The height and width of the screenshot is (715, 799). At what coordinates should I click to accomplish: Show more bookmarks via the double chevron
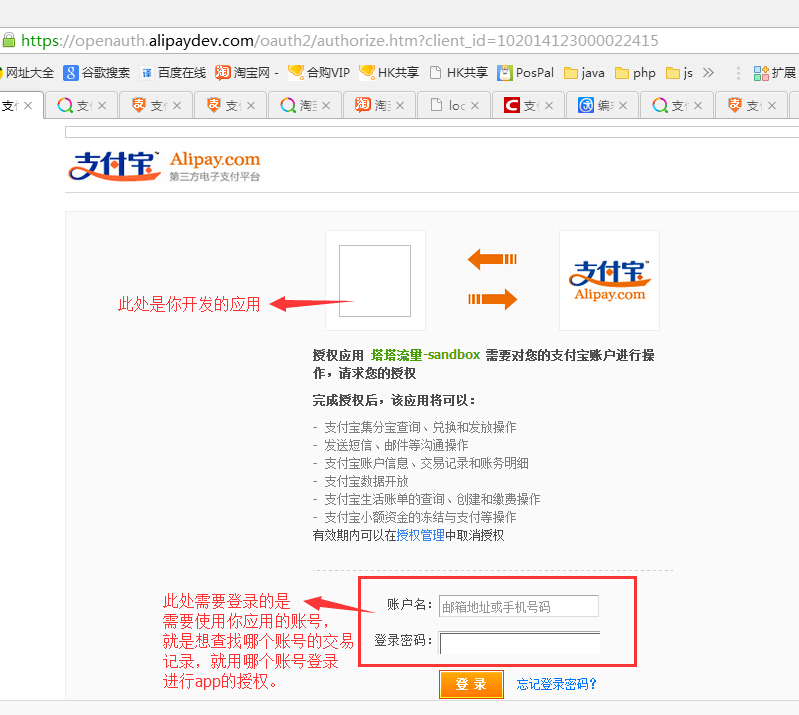[x=708, y=73]
